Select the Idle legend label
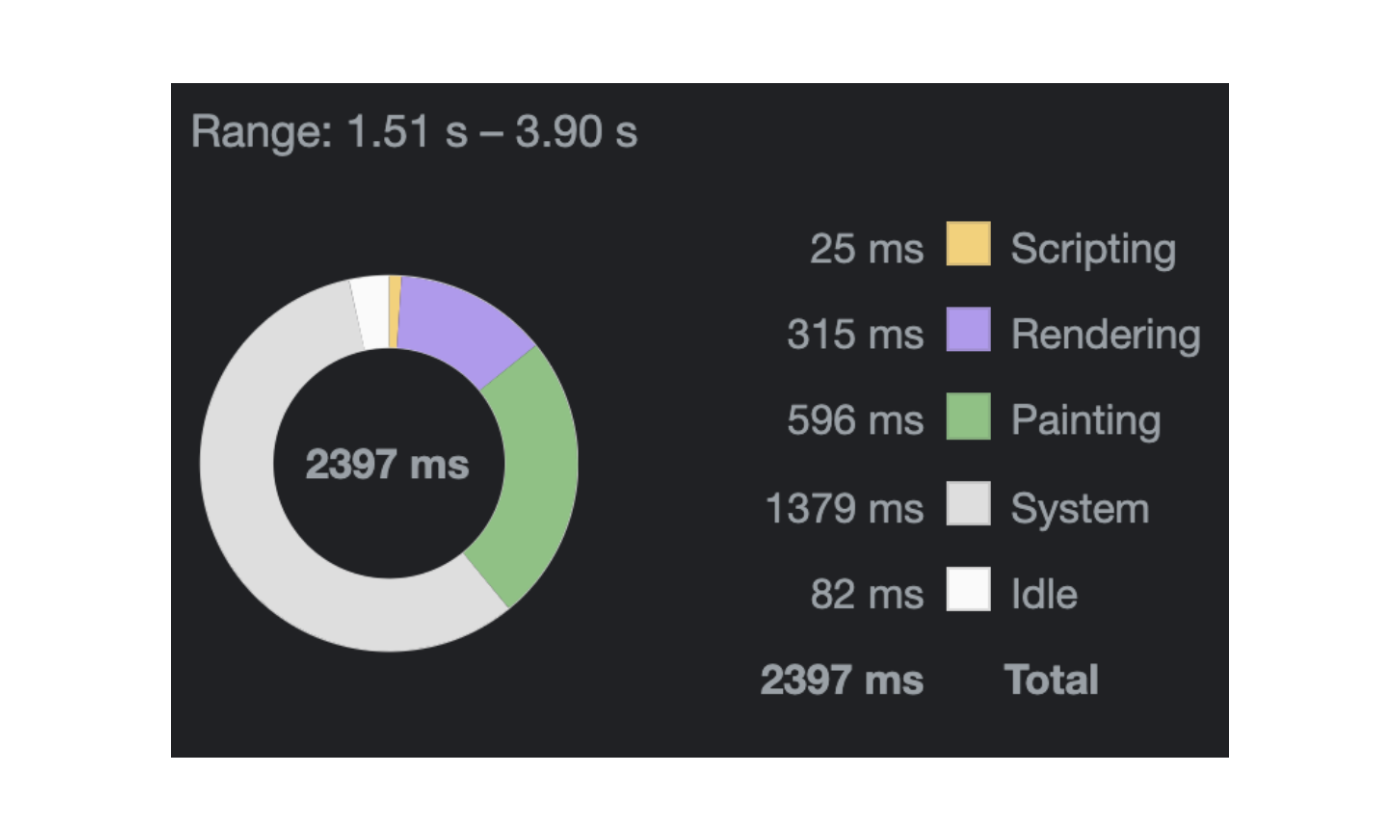 click(1044, 594)
